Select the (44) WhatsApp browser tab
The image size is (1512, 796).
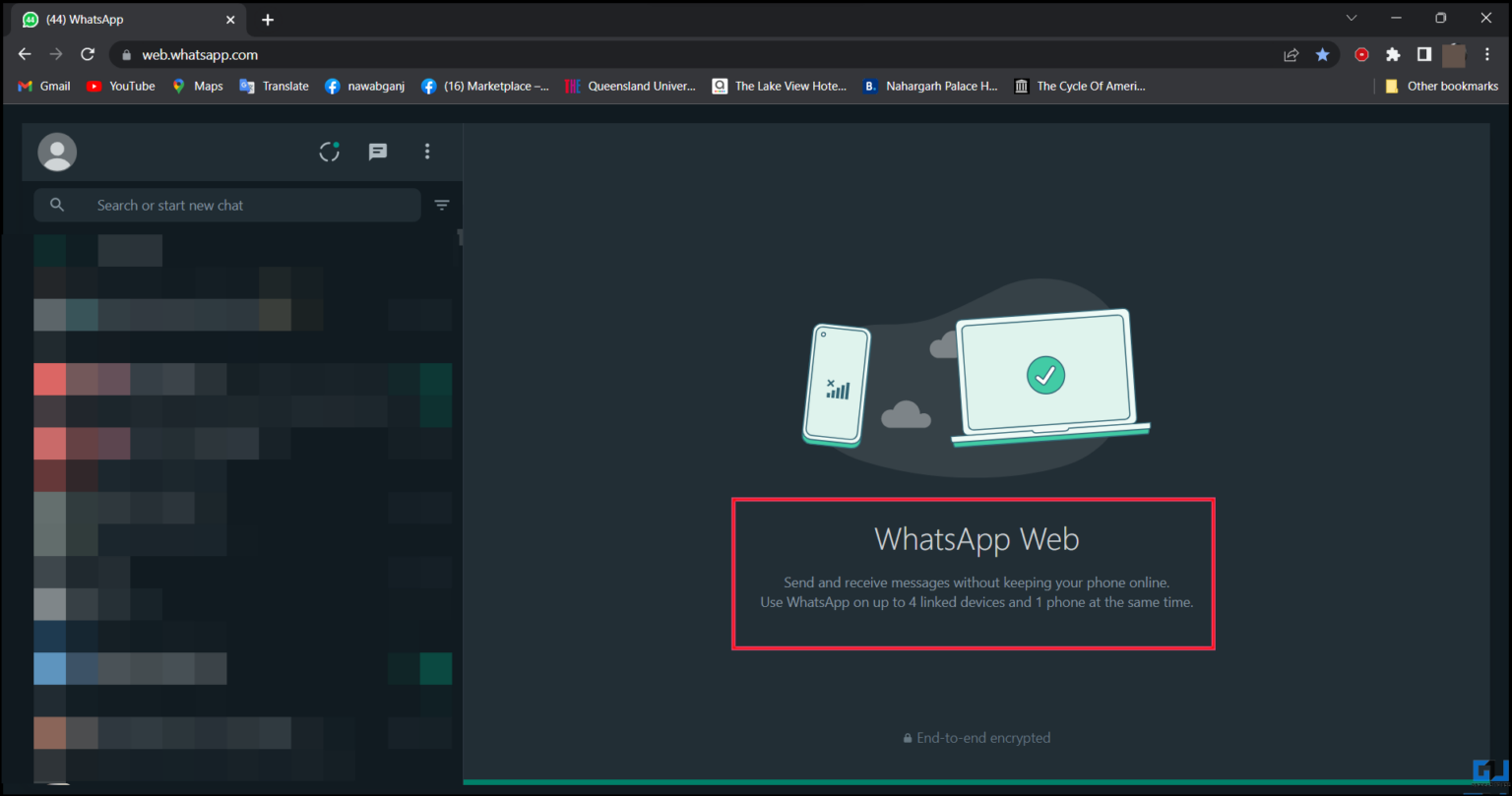118,18
